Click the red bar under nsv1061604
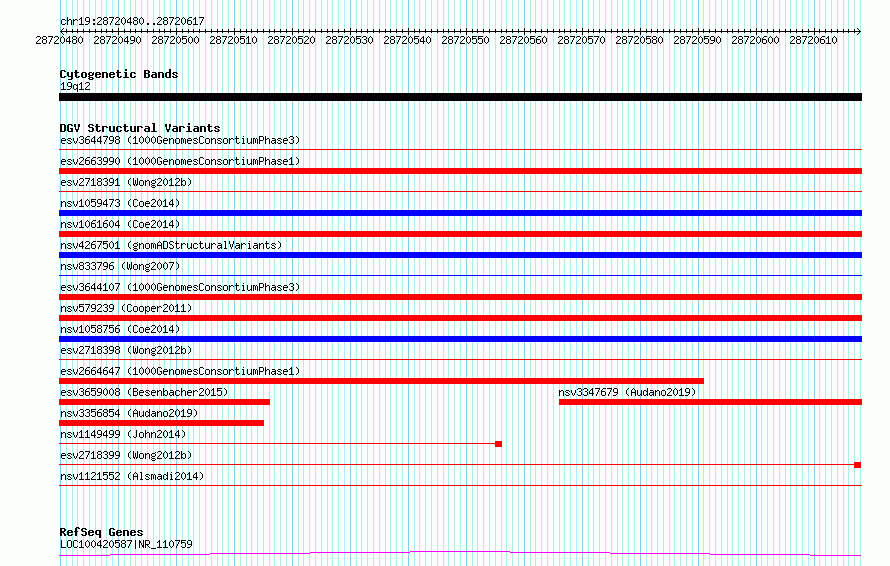Viewport: 890px width, 566px height. click(460, 234)
